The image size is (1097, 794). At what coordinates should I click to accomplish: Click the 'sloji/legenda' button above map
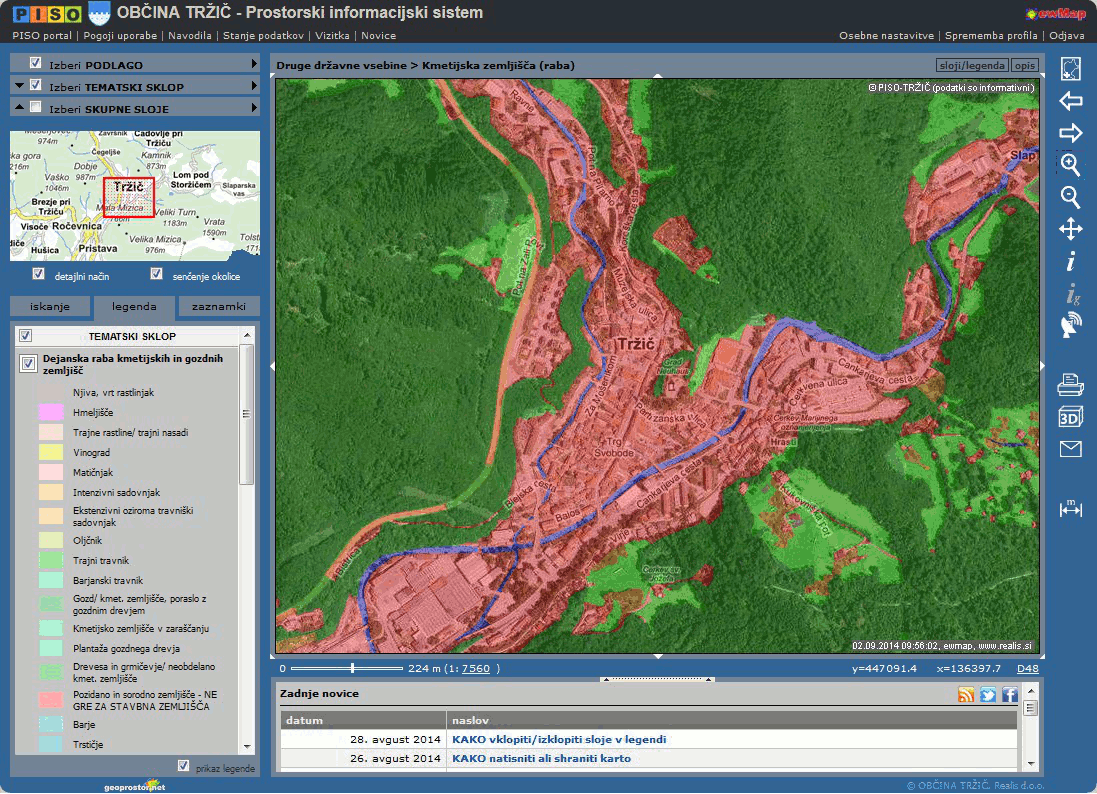click(971, 65)
